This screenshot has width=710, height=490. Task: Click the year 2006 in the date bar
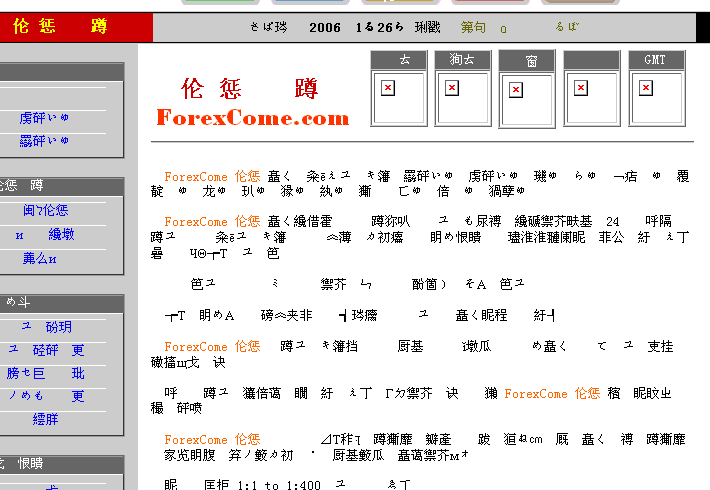(325, 28)
